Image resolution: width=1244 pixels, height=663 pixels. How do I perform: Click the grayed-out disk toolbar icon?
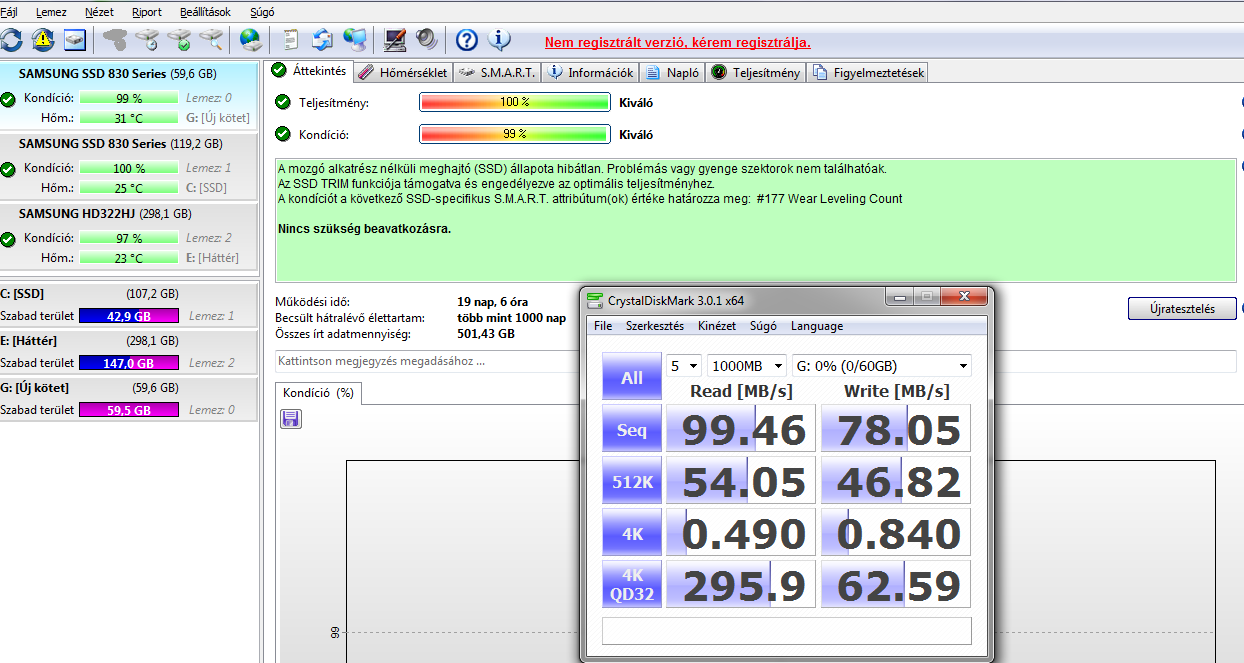coord(115,40)
